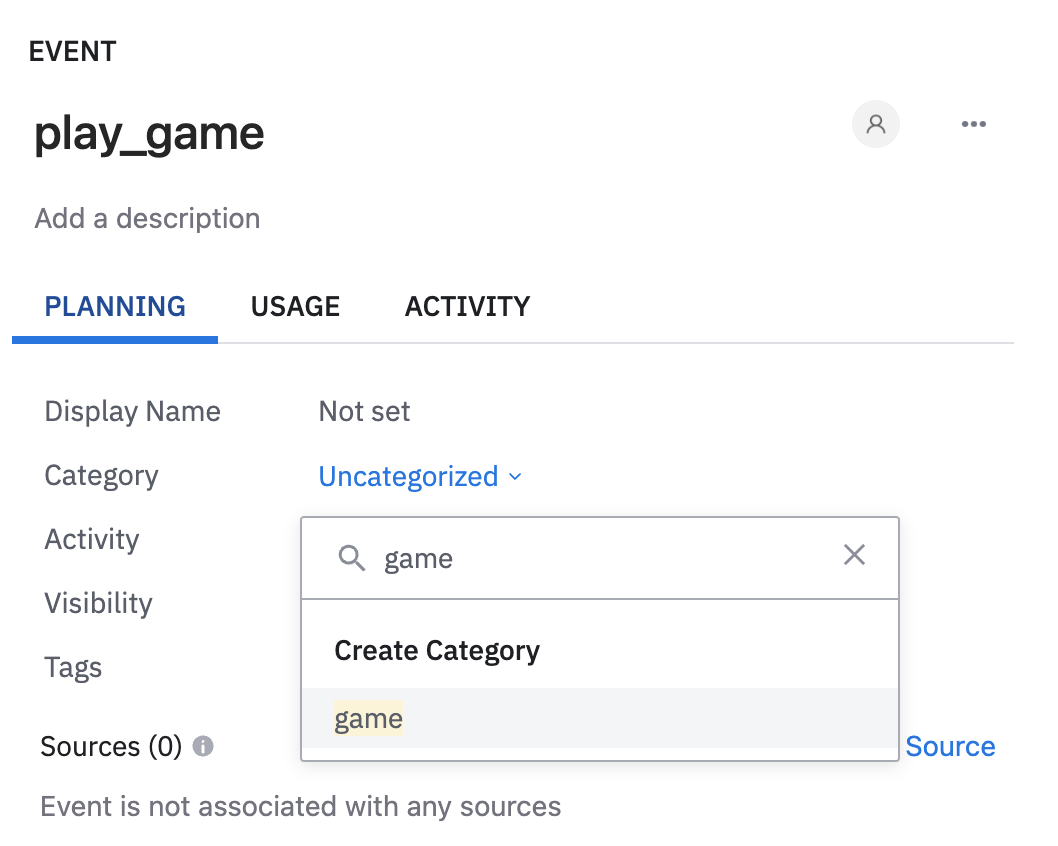Image resolution: width=1058 pixels, height=846 pixels.
Task: Click the Source link
Action: (x=949, y=746)
